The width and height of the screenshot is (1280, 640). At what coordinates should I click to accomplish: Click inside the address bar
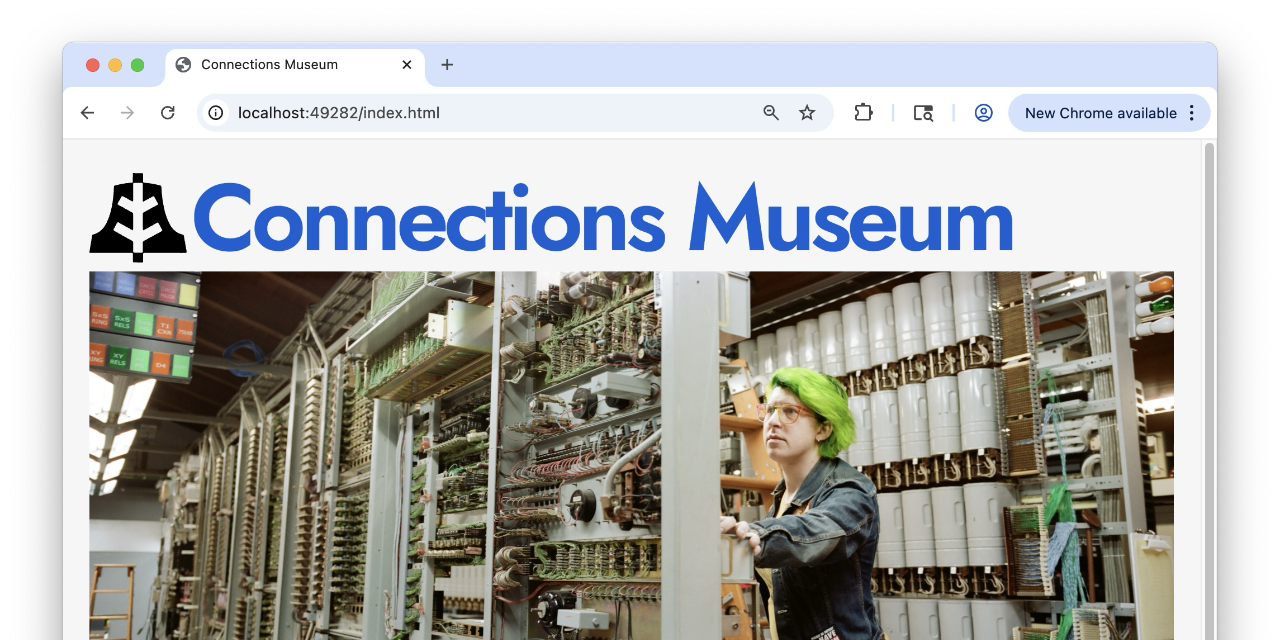[x=500, y=112]
